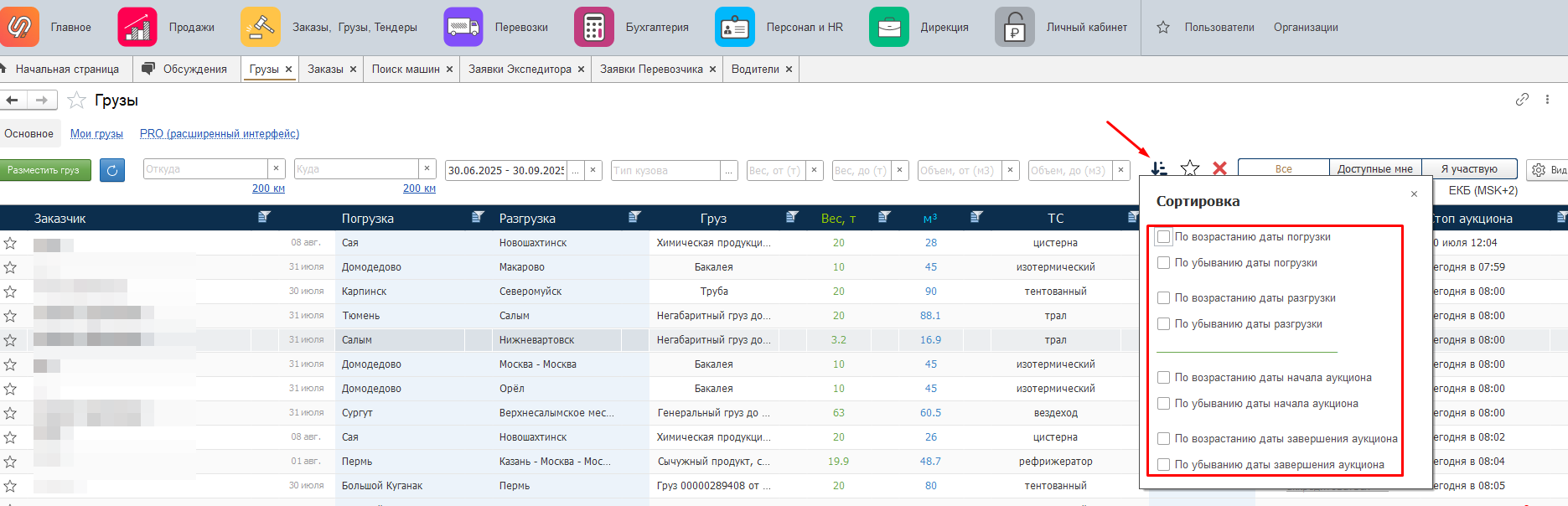Open Разгрузка column filter
The image size is (1568, 506).
(634, 218)
